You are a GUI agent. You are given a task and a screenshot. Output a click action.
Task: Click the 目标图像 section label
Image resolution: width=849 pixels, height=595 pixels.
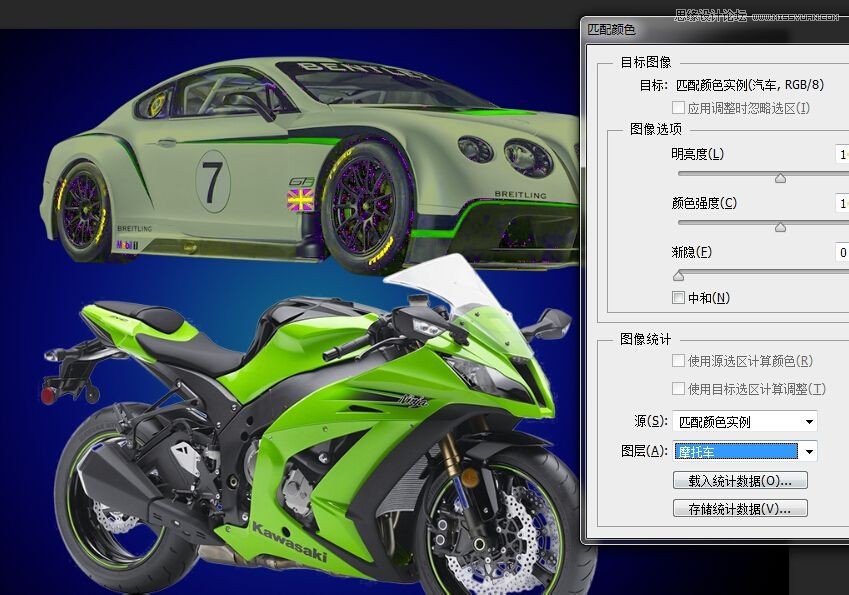[645, 62]
